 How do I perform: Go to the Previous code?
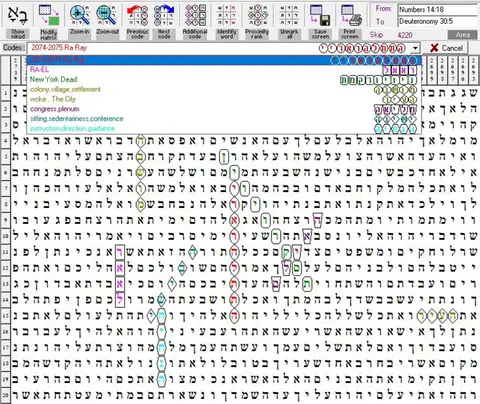click(x=137, y=21)
